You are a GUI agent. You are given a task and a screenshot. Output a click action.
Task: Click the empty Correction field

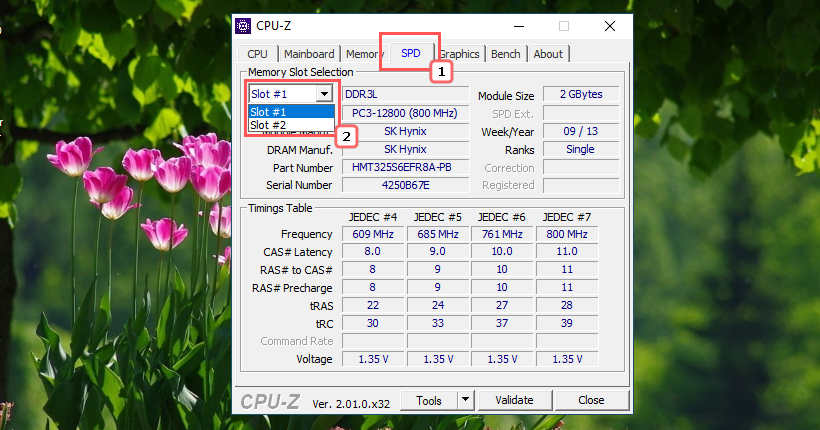click(x=581, y=167)
